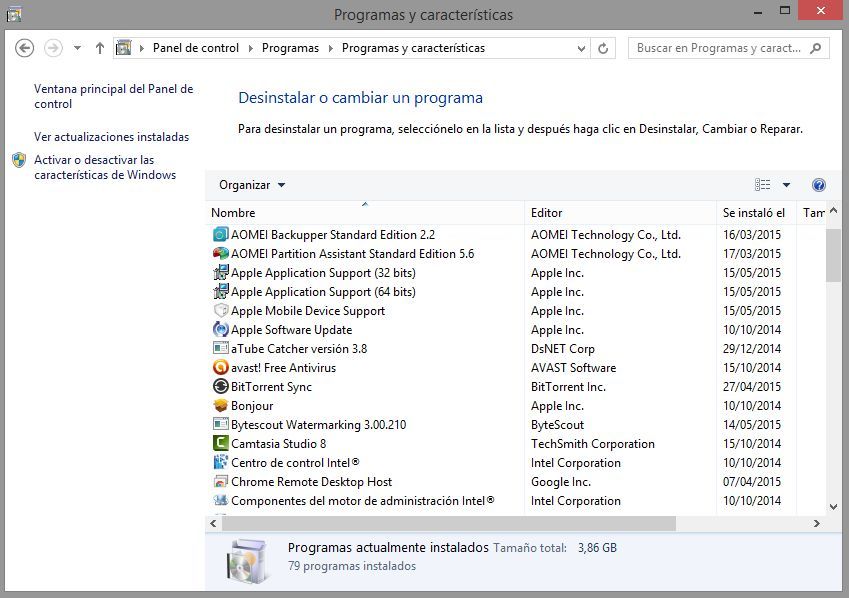Image resolution: width=849 pixels, height=598 pixels.
Task: Click the BitTorrent Inc. editor cell
Action: [x=568, y=387]
